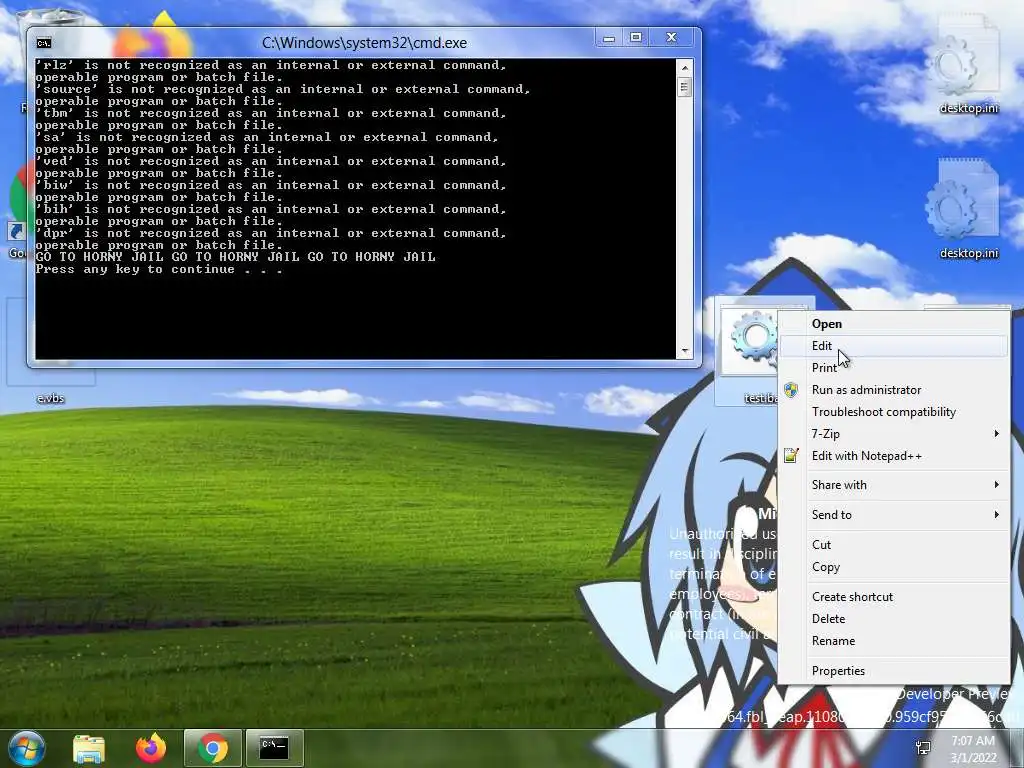1024x768 pixels.
Task: Choose Edit with Notepad++
Action: (x=893, y=456)
